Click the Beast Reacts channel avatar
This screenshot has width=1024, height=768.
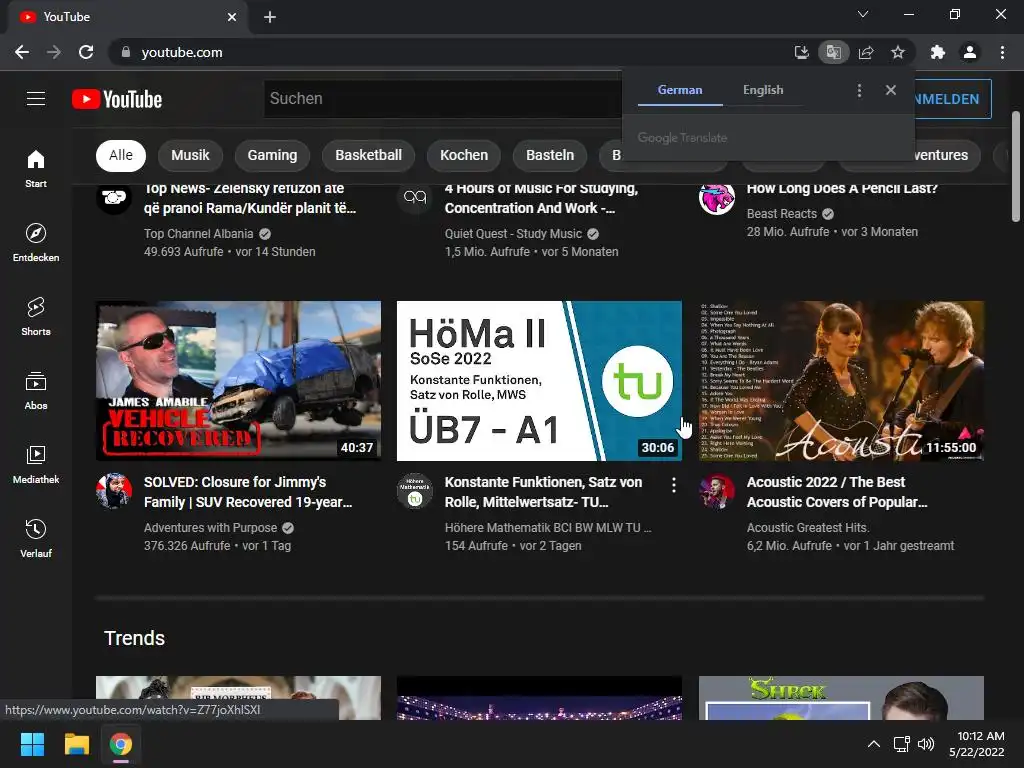click(x=716, y=198)
